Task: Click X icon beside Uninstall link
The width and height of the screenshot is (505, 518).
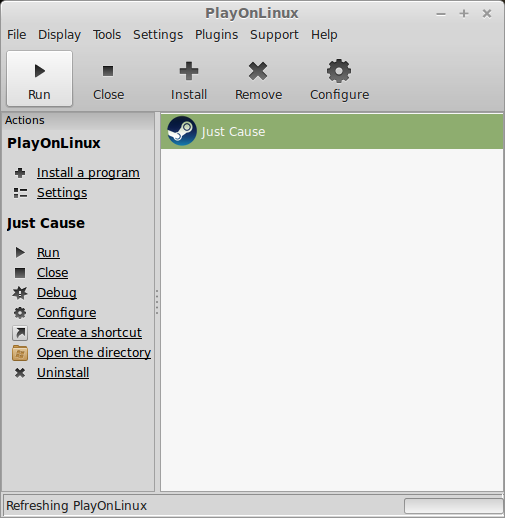Action: click(x=20, y=373)
